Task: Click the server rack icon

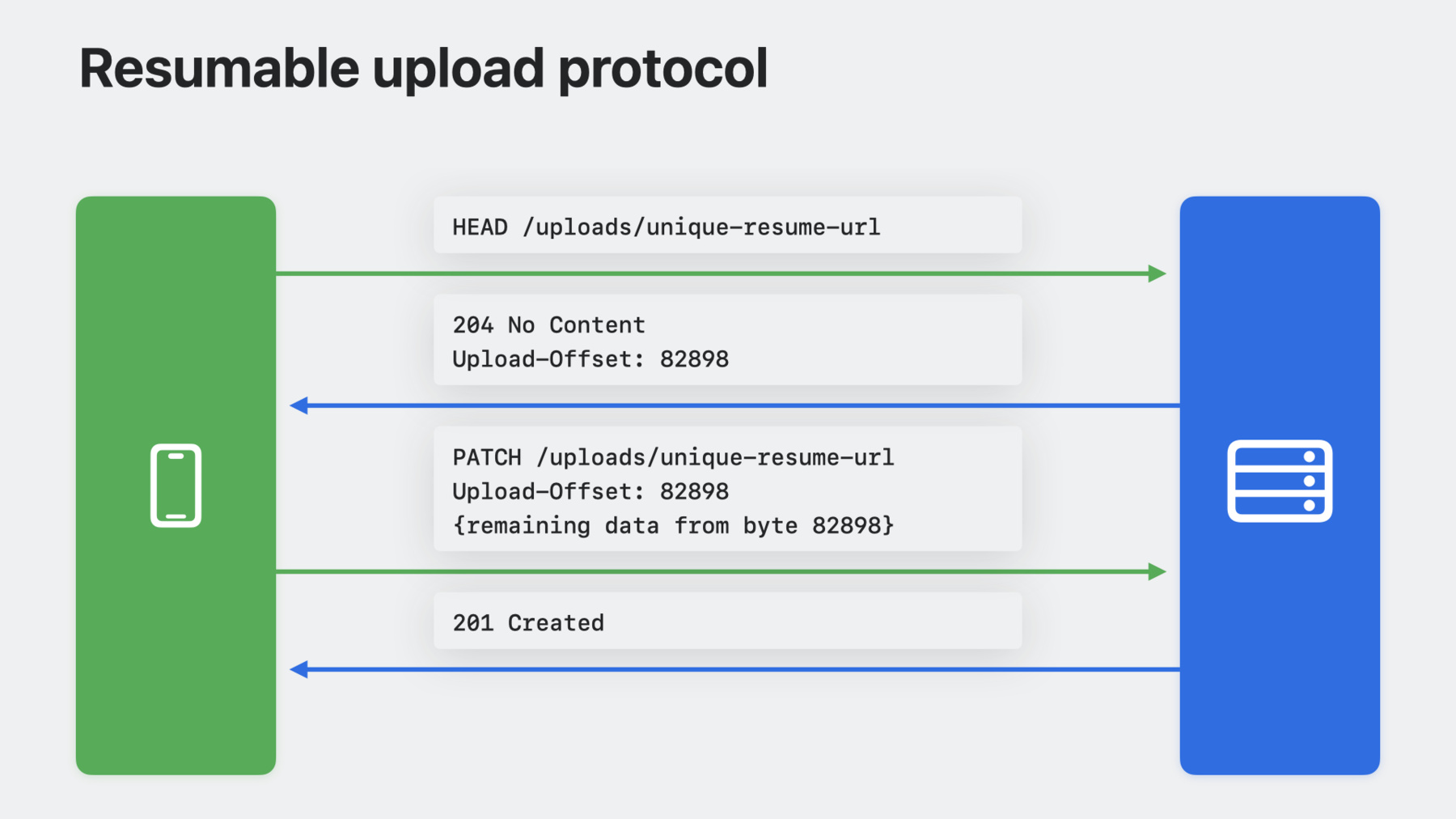Action: [1280, 481]
